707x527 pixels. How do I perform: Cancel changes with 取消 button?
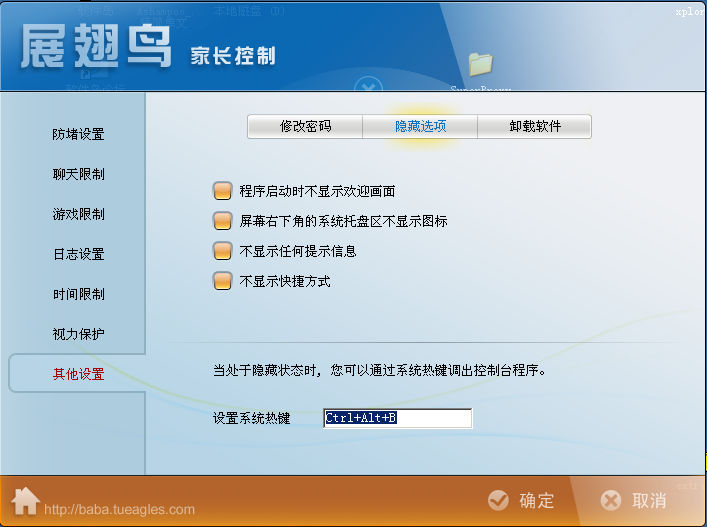(634, 500)
